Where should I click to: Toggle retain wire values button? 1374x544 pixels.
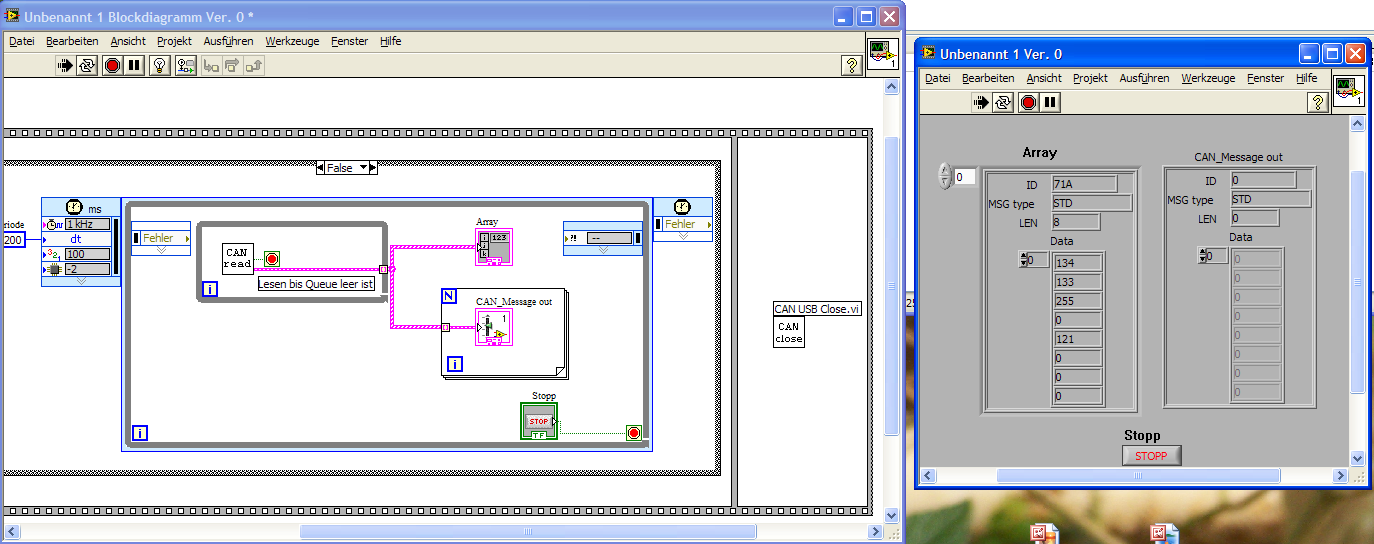click(x=186, y=65)
